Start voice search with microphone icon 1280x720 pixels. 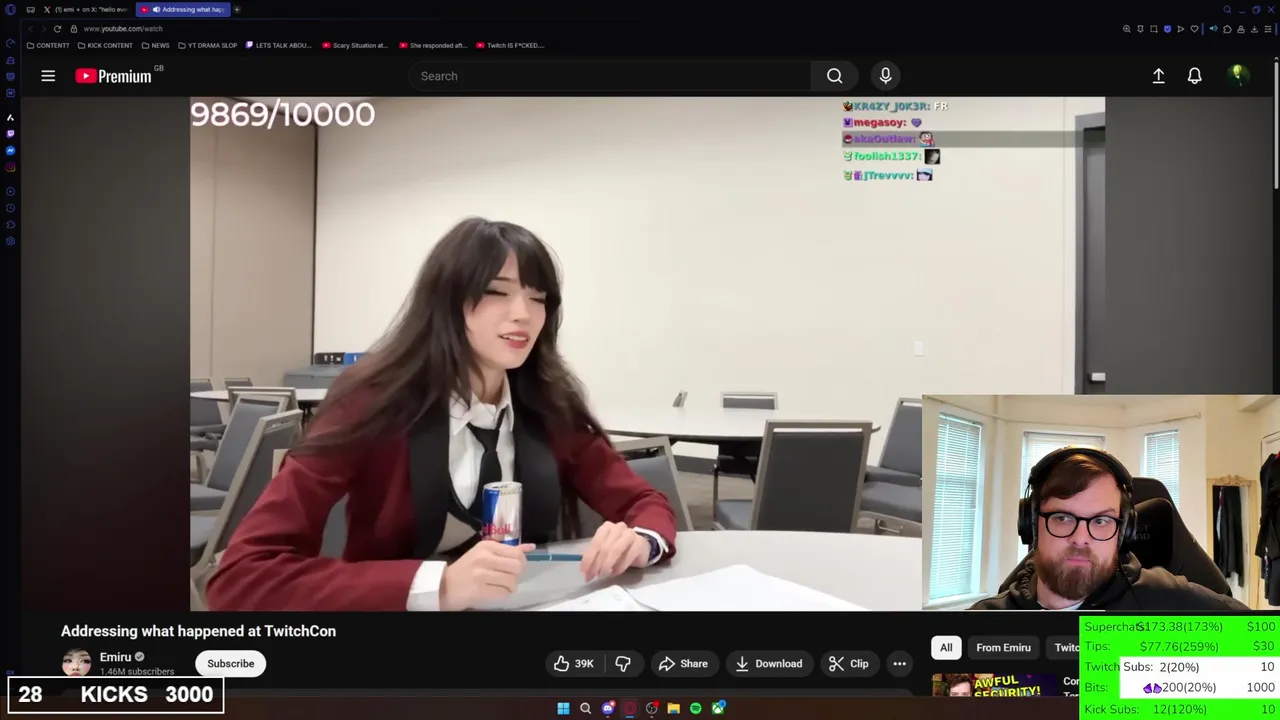point(885,76)
